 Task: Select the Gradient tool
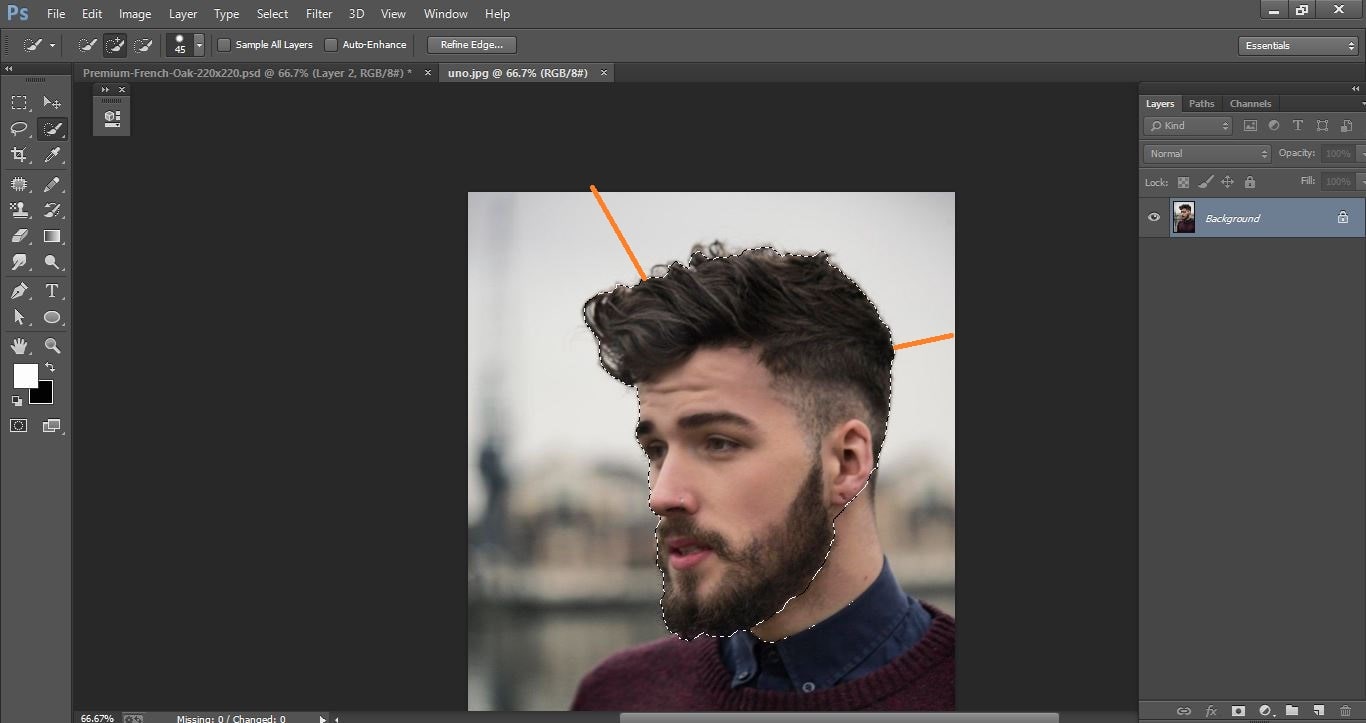click(x=52, y=236)
